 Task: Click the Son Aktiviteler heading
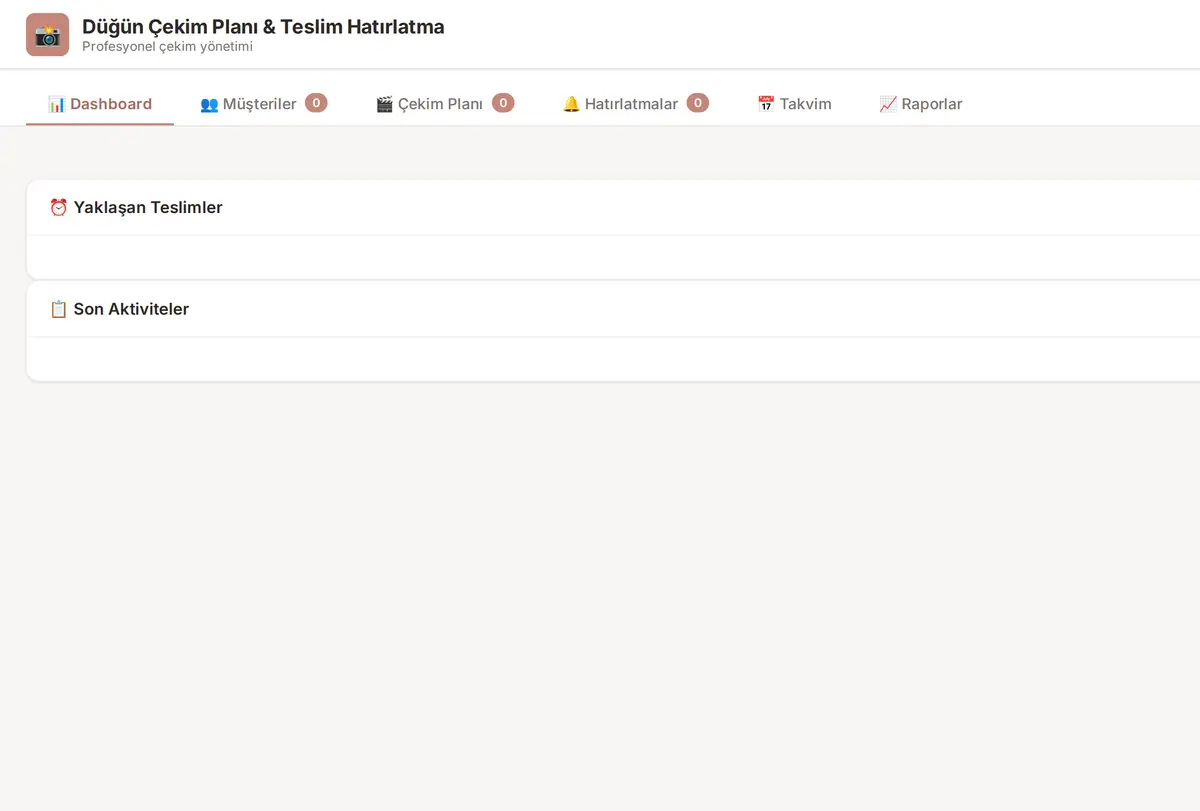[x=119, y=310]
